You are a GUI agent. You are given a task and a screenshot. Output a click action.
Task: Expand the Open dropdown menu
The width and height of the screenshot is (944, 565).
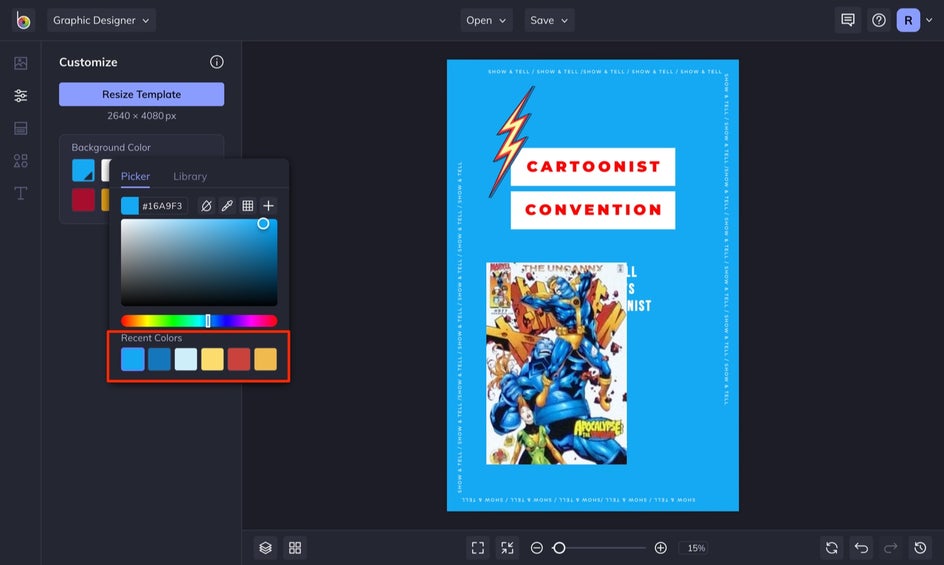pyautogui.click(x=486, y=20)
